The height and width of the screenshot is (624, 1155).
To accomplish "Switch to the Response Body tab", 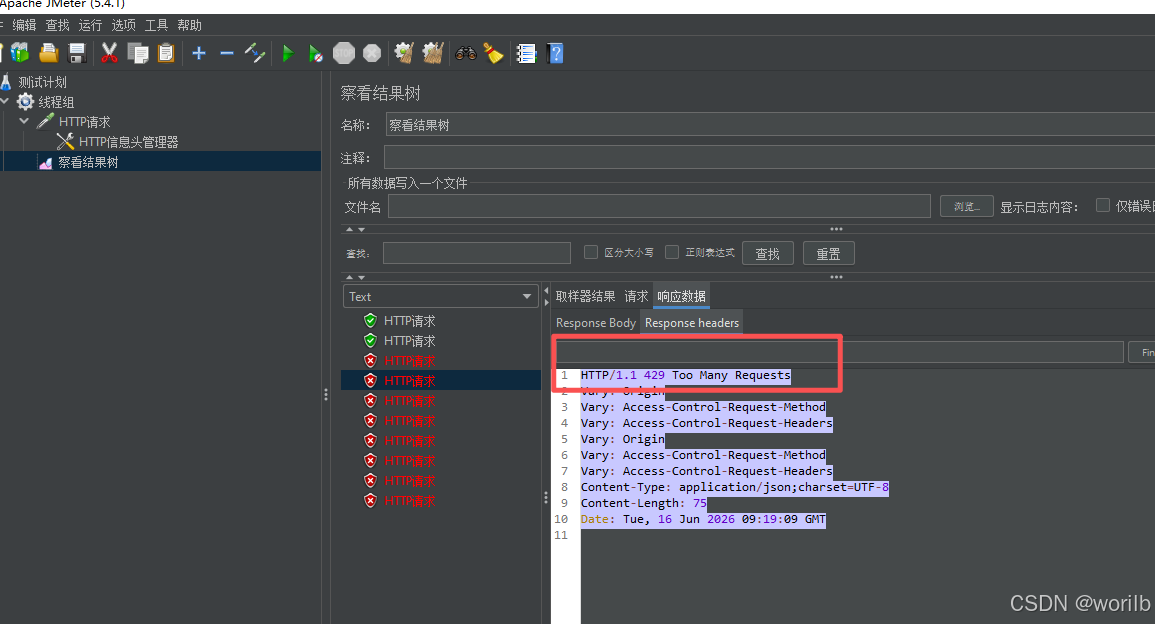I will (596, 323).
